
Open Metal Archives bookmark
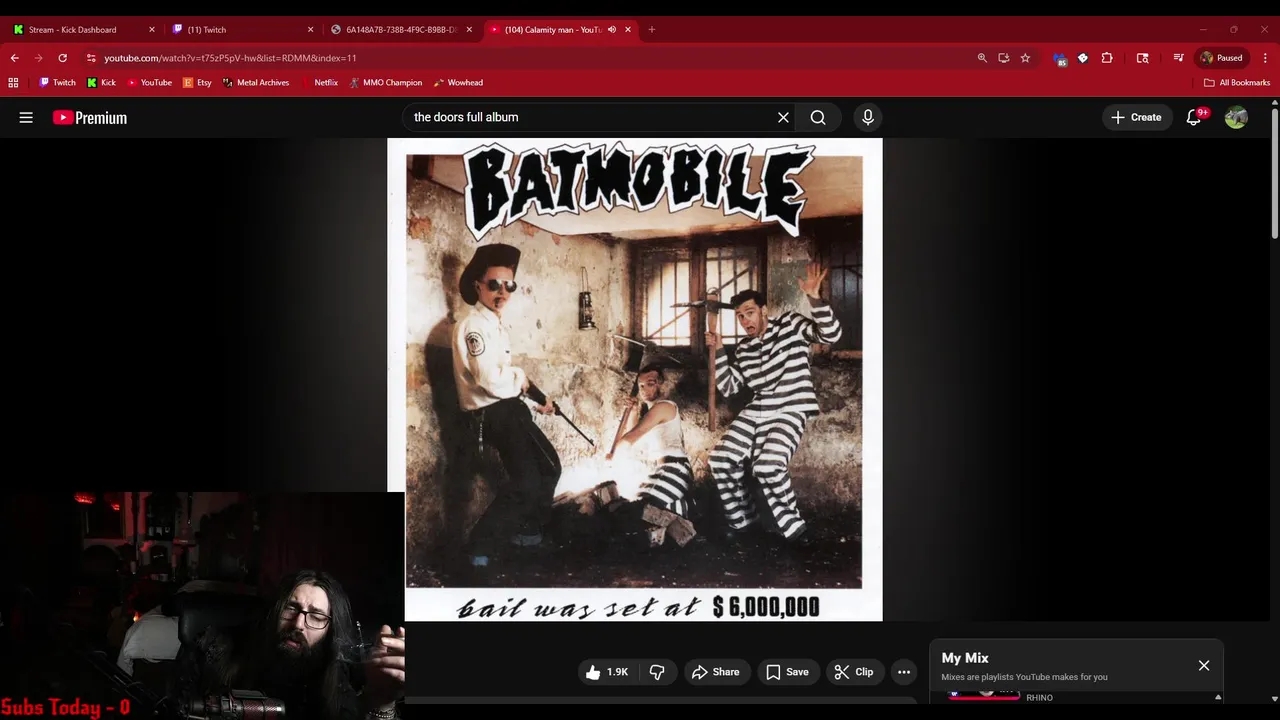pos(256,83)
